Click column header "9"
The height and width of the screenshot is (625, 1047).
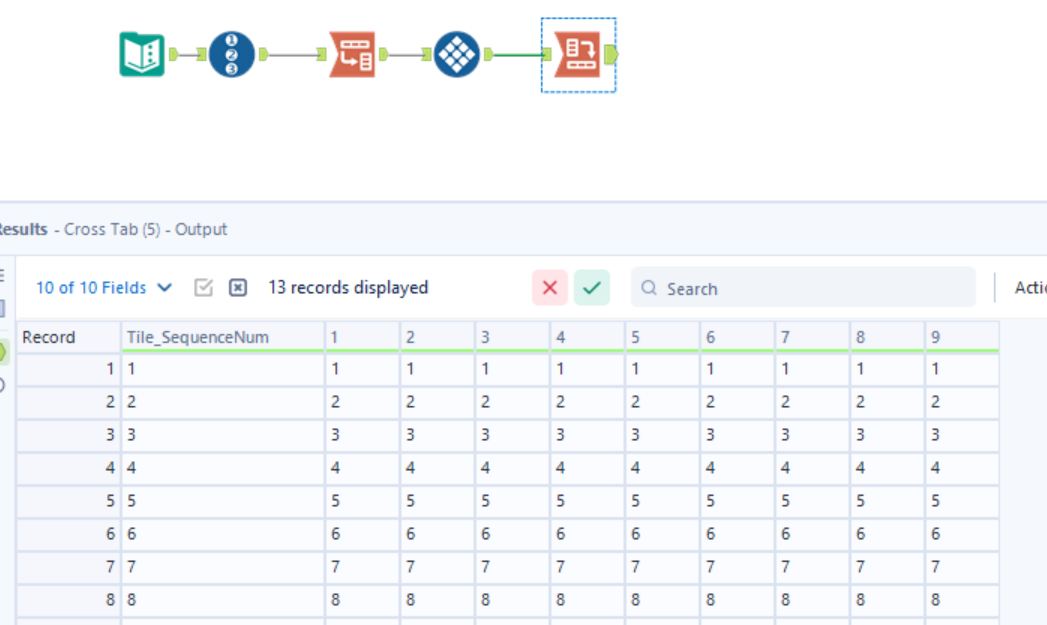(x=935, y=337)
